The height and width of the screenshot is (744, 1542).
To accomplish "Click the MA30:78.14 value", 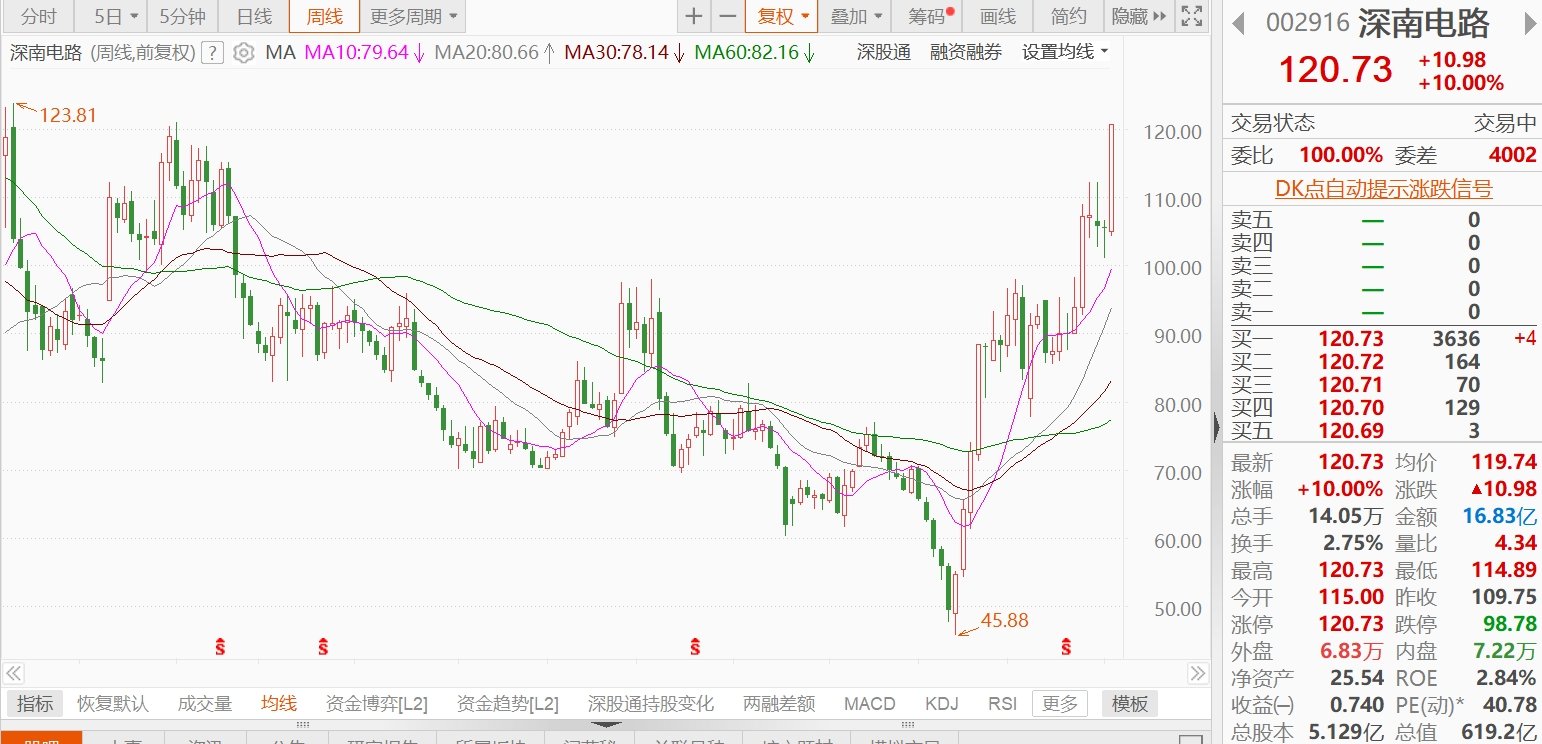I will [616, 53].
